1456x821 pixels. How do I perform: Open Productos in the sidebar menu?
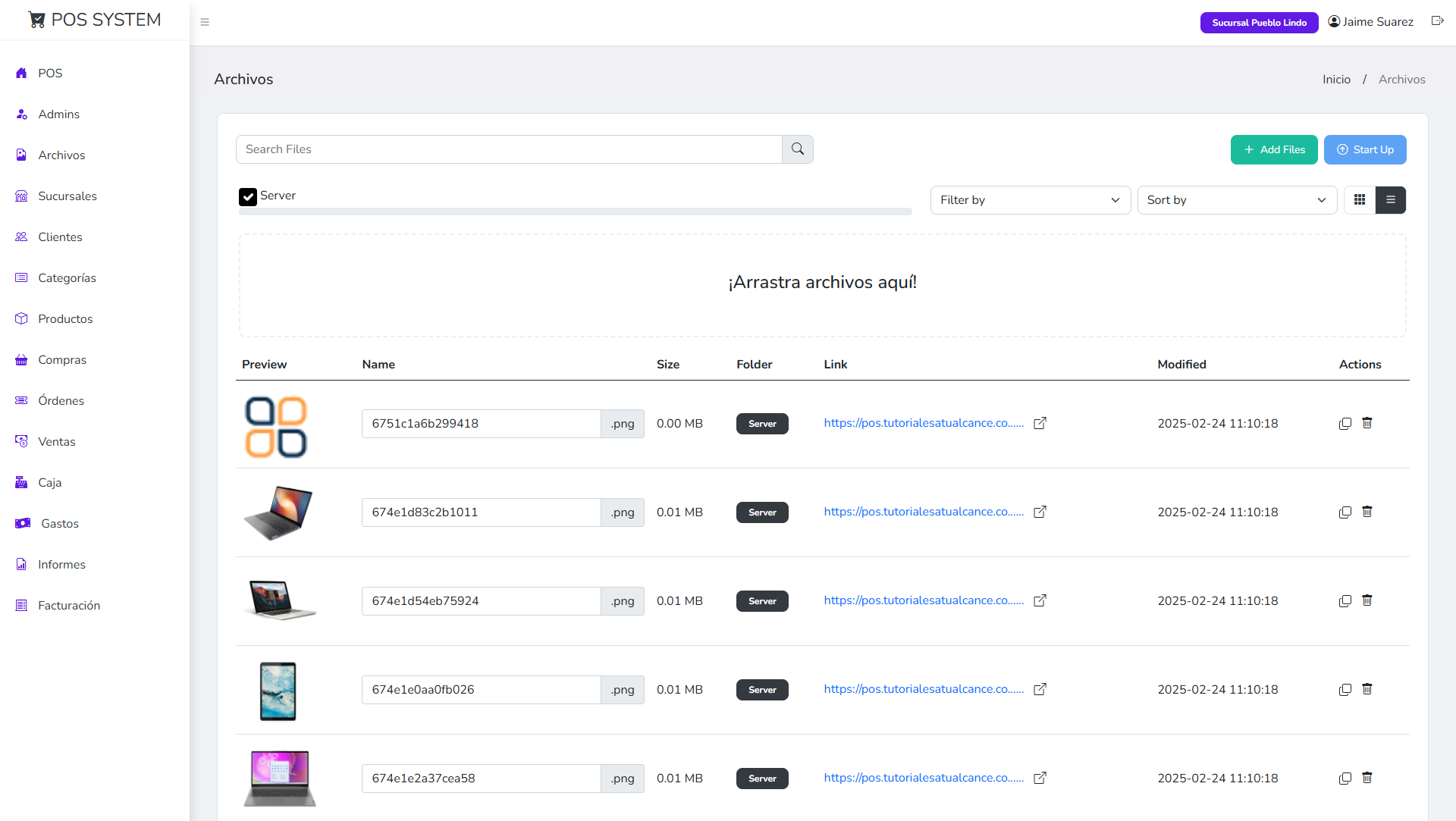tap(65, 319)
